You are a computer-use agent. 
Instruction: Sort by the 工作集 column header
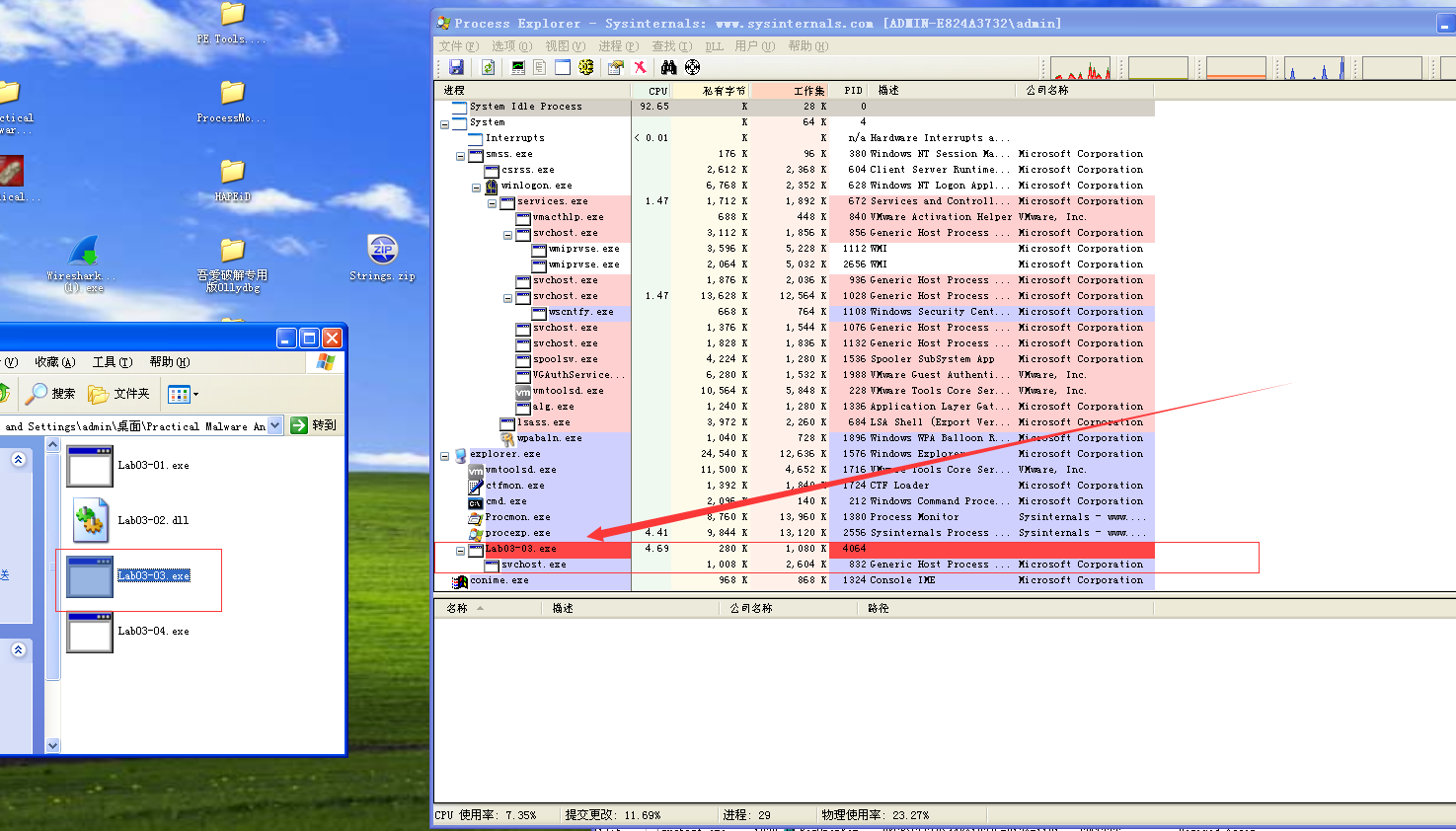[791, 90]
